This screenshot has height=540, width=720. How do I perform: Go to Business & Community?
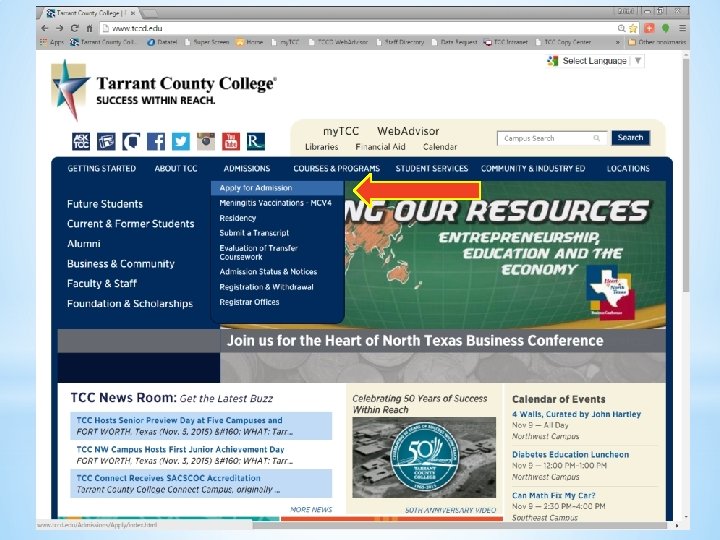(x=121, y=264)
